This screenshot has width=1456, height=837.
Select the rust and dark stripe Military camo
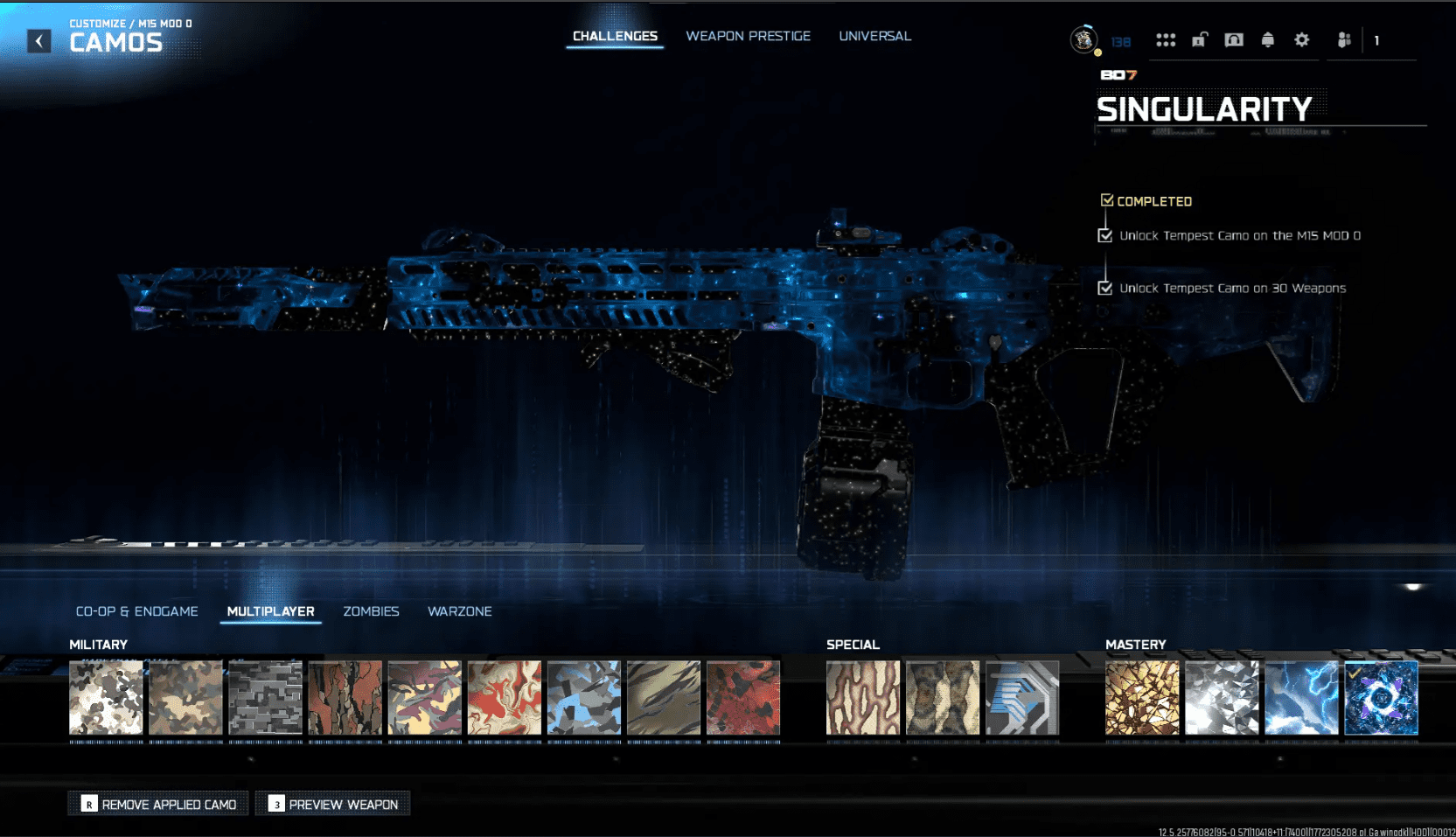[x=345, y=697]
